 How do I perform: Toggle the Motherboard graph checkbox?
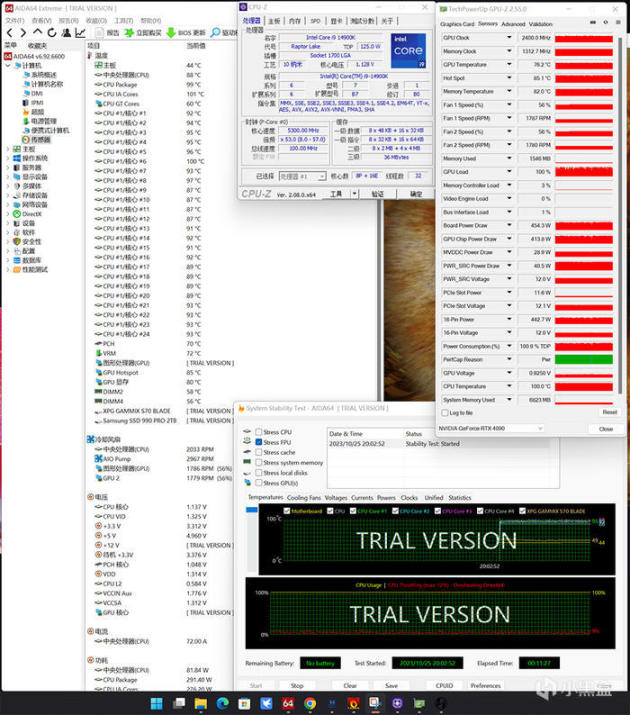pos(287,511)
